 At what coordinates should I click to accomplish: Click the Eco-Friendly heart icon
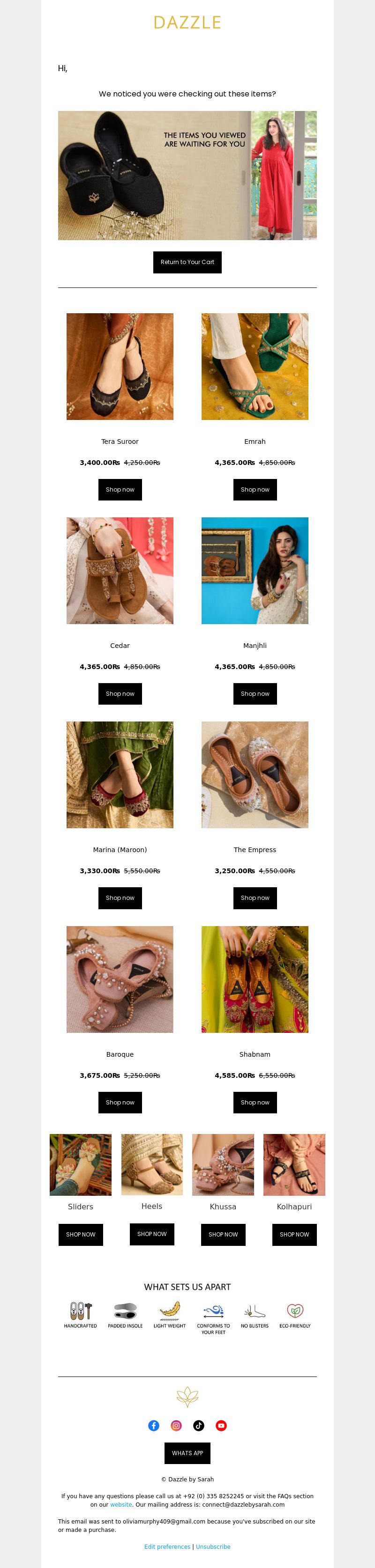(295, 1310)
